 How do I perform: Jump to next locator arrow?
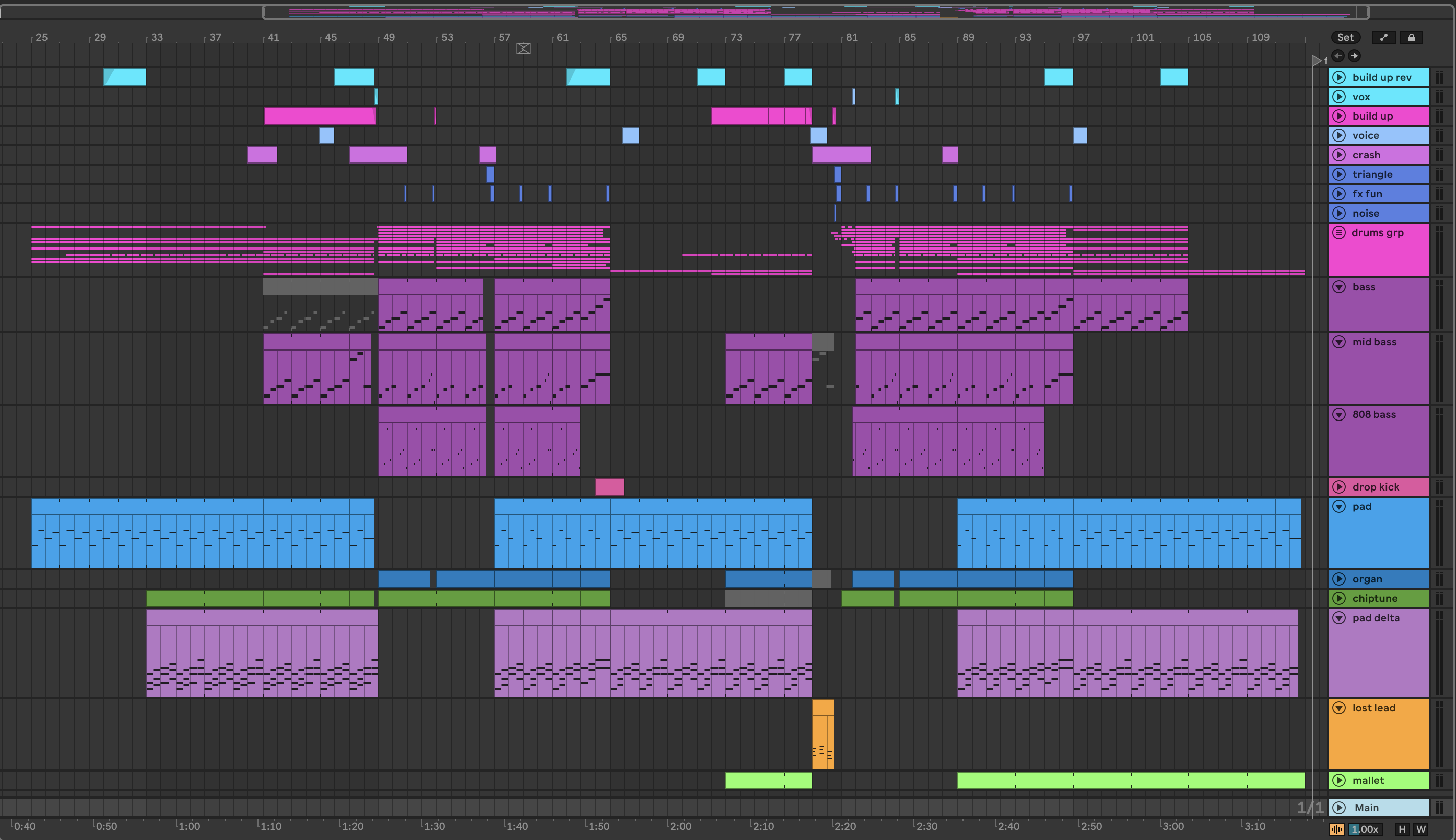1354,56
